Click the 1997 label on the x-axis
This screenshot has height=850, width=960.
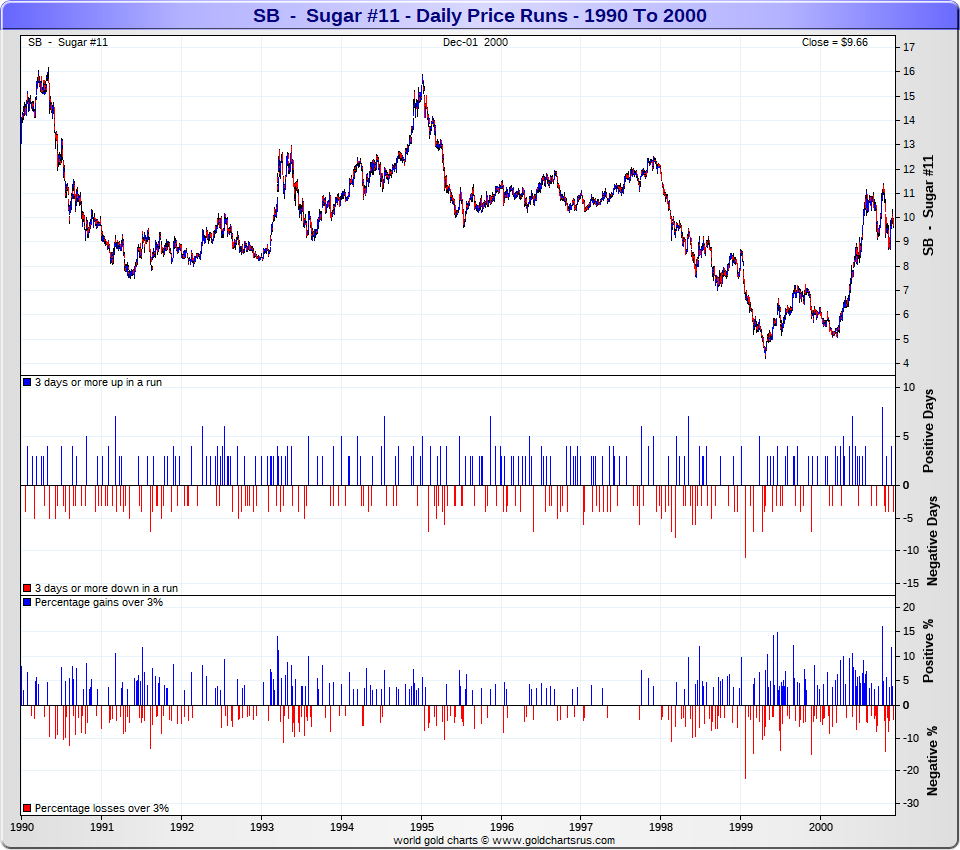pyautogui.click(x=581, y=827)
